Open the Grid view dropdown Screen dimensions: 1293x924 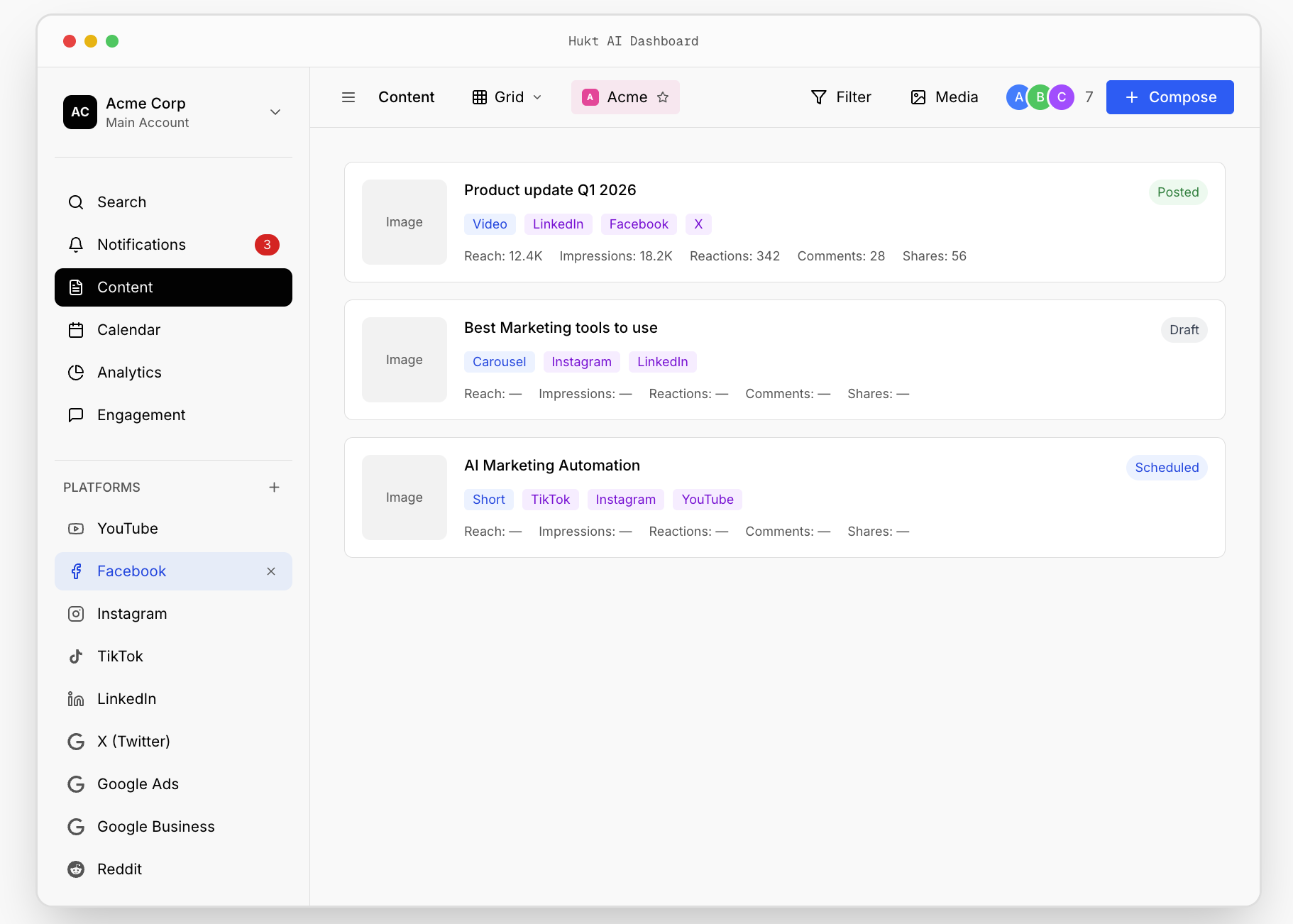(x=507, y=97)
